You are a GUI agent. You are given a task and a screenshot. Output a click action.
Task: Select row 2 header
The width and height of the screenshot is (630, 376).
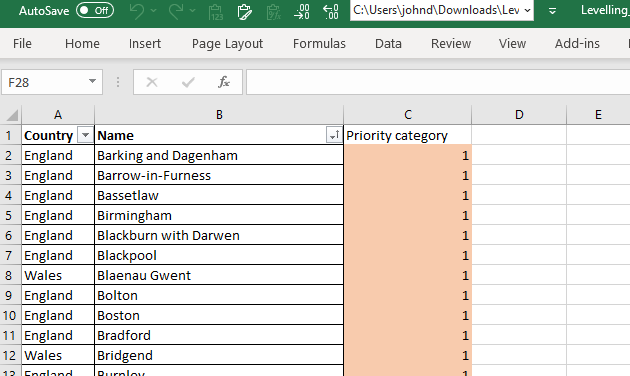(10, 155)
